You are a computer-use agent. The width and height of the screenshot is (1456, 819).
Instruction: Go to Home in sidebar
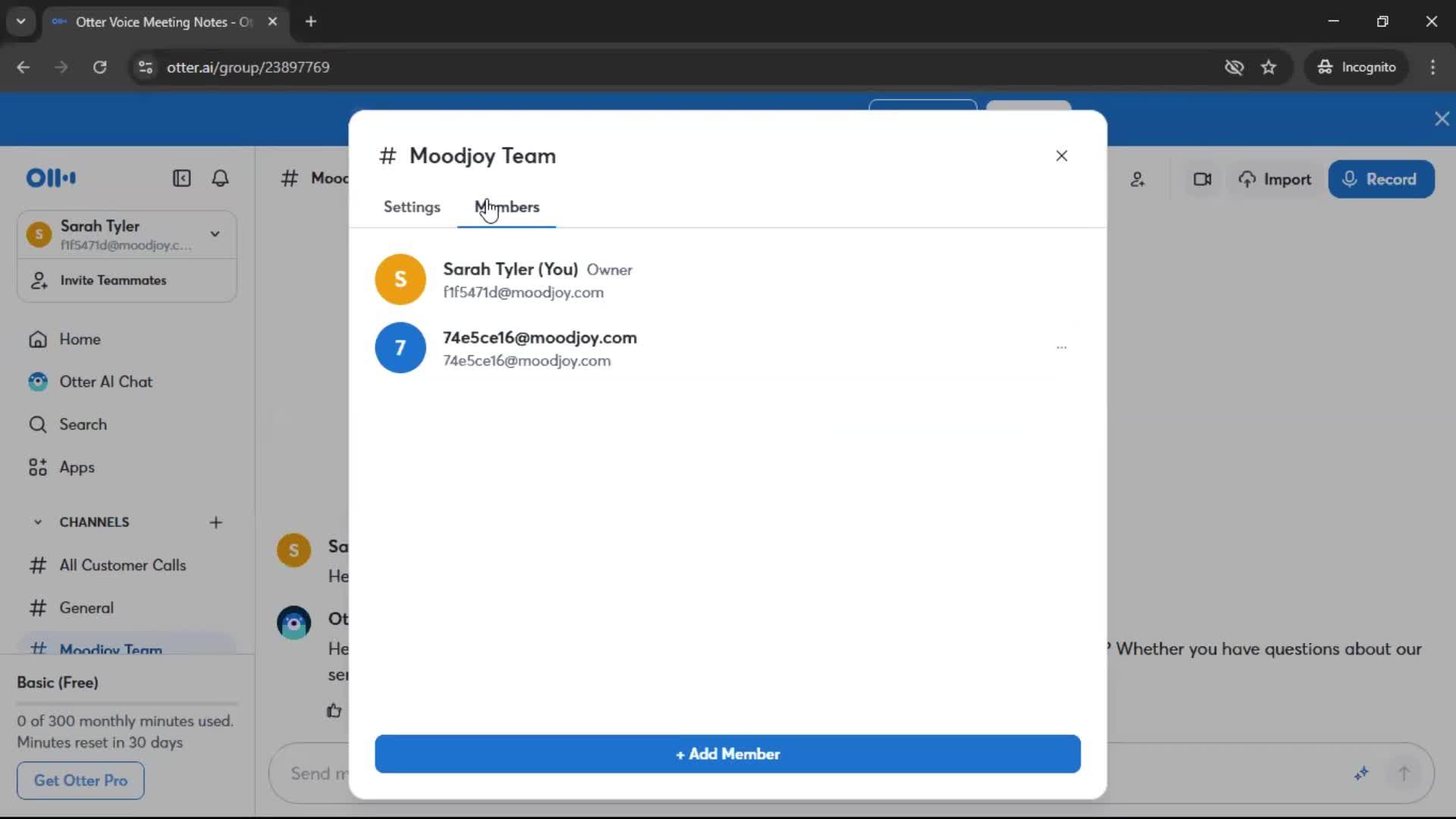pos(80,339)
